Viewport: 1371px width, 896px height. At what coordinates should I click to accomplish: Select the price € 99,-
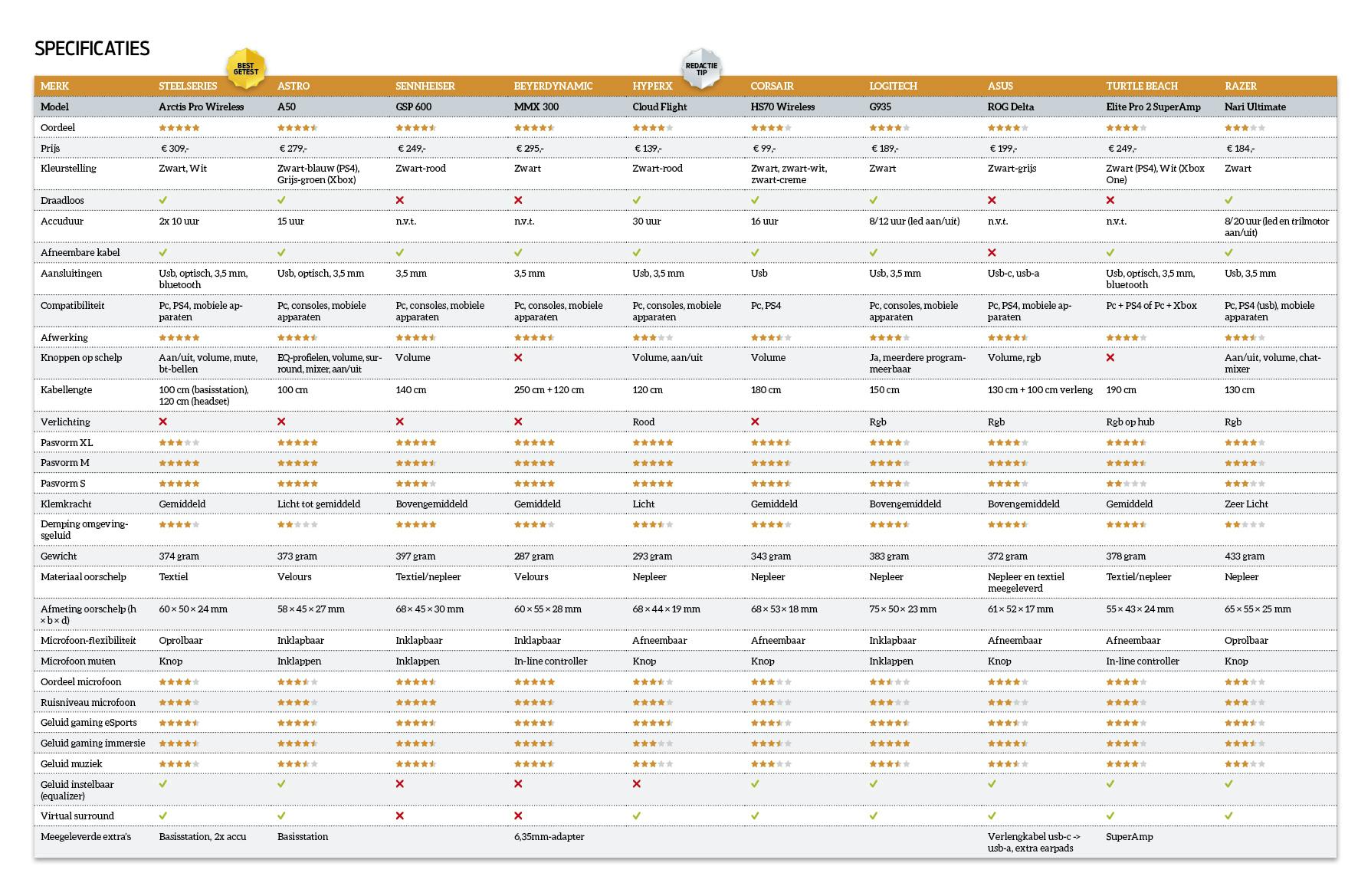763,148
